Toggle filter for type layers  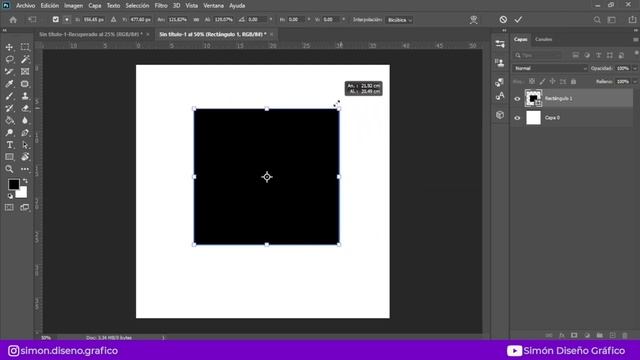[x=598, y=55]
